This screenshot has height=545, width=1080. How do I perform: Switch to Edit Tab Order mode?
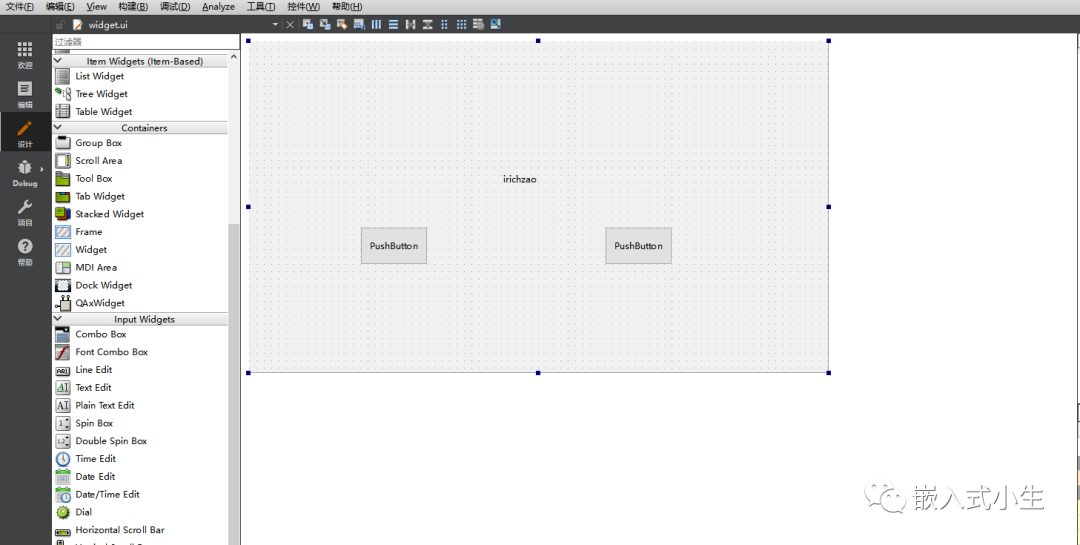point(359,24)
